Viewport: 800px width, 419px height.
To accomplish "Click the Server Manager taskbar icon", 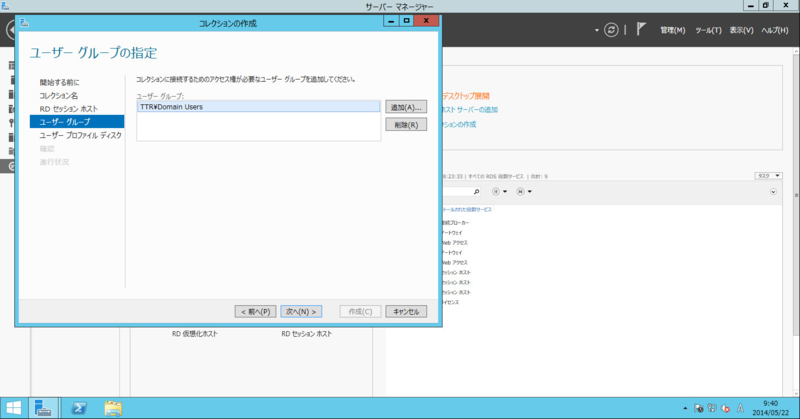I will coord(43,408).
